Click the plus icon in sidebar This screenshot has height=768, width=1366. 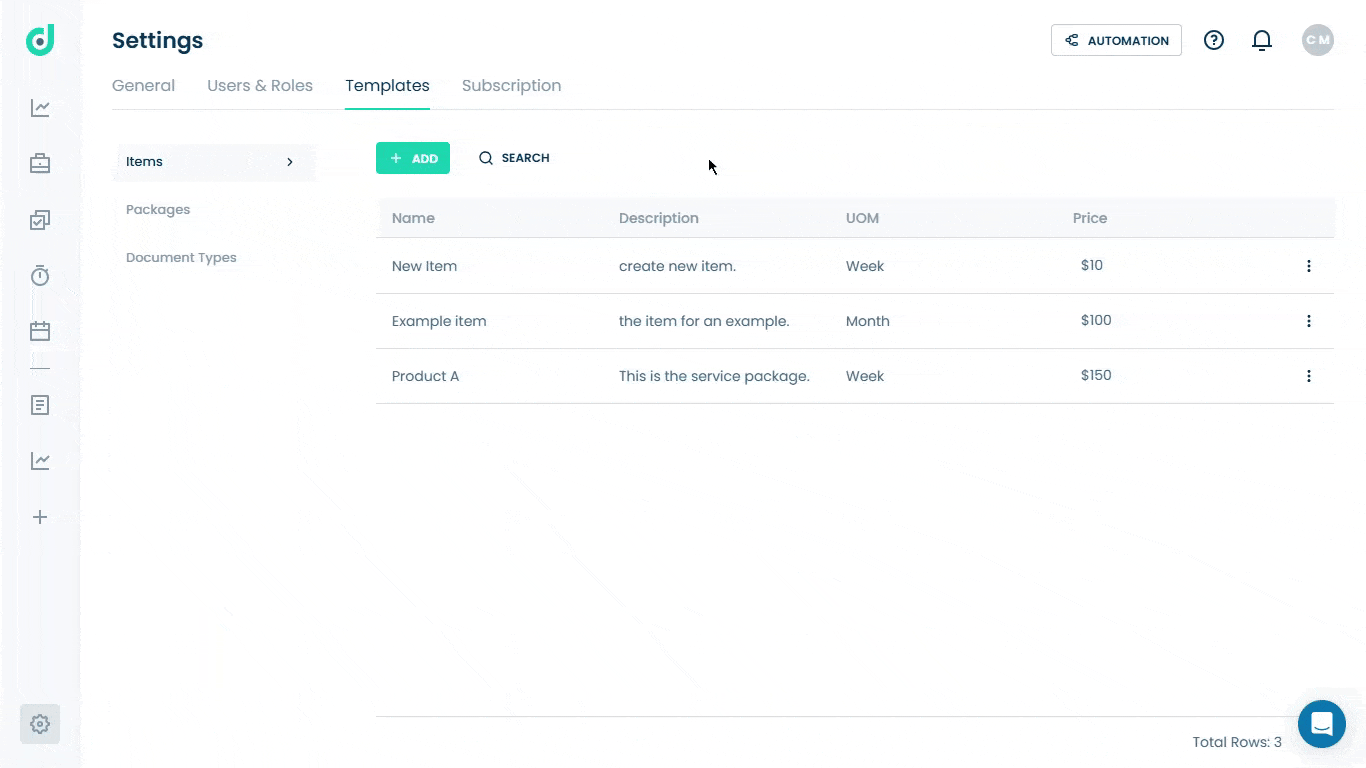(x=40, y=517)
